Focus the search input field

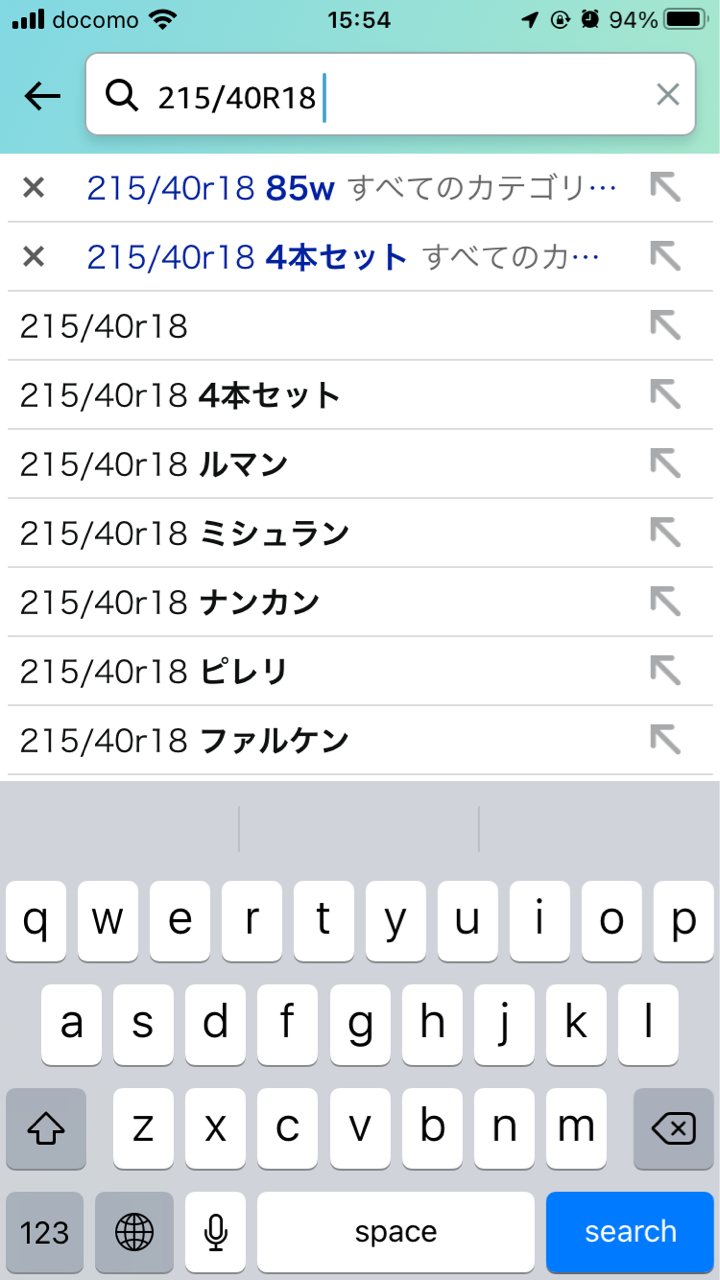tap(400, 96)
